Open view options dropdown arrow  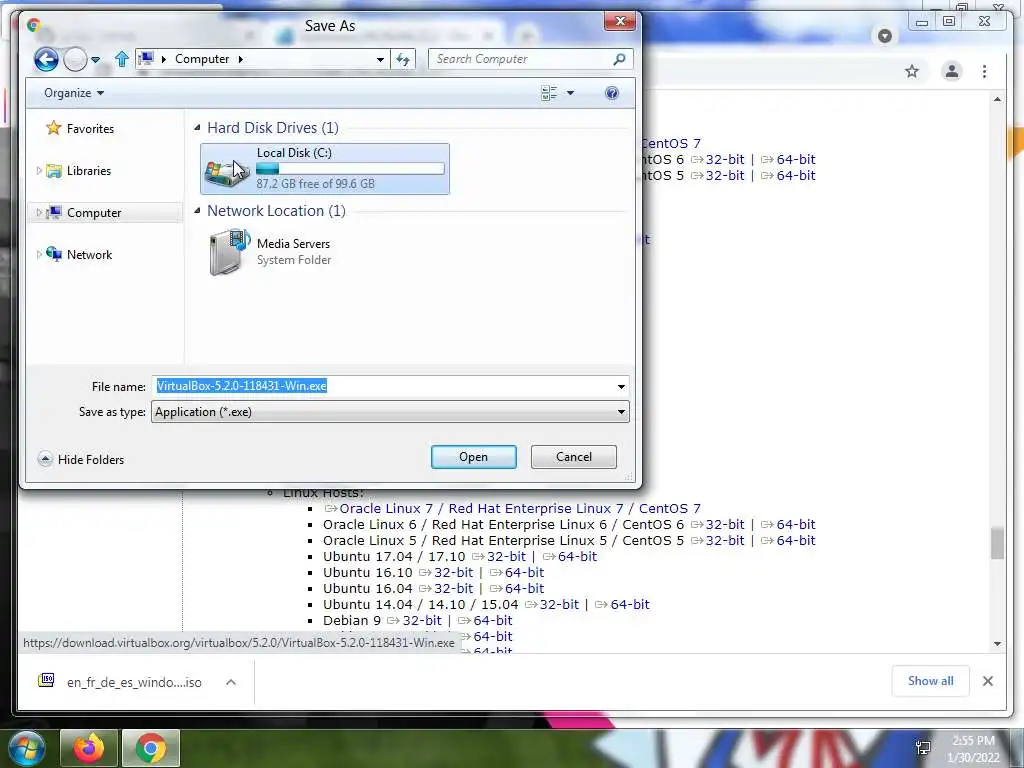pyautogui.click(x=570, y=93)
